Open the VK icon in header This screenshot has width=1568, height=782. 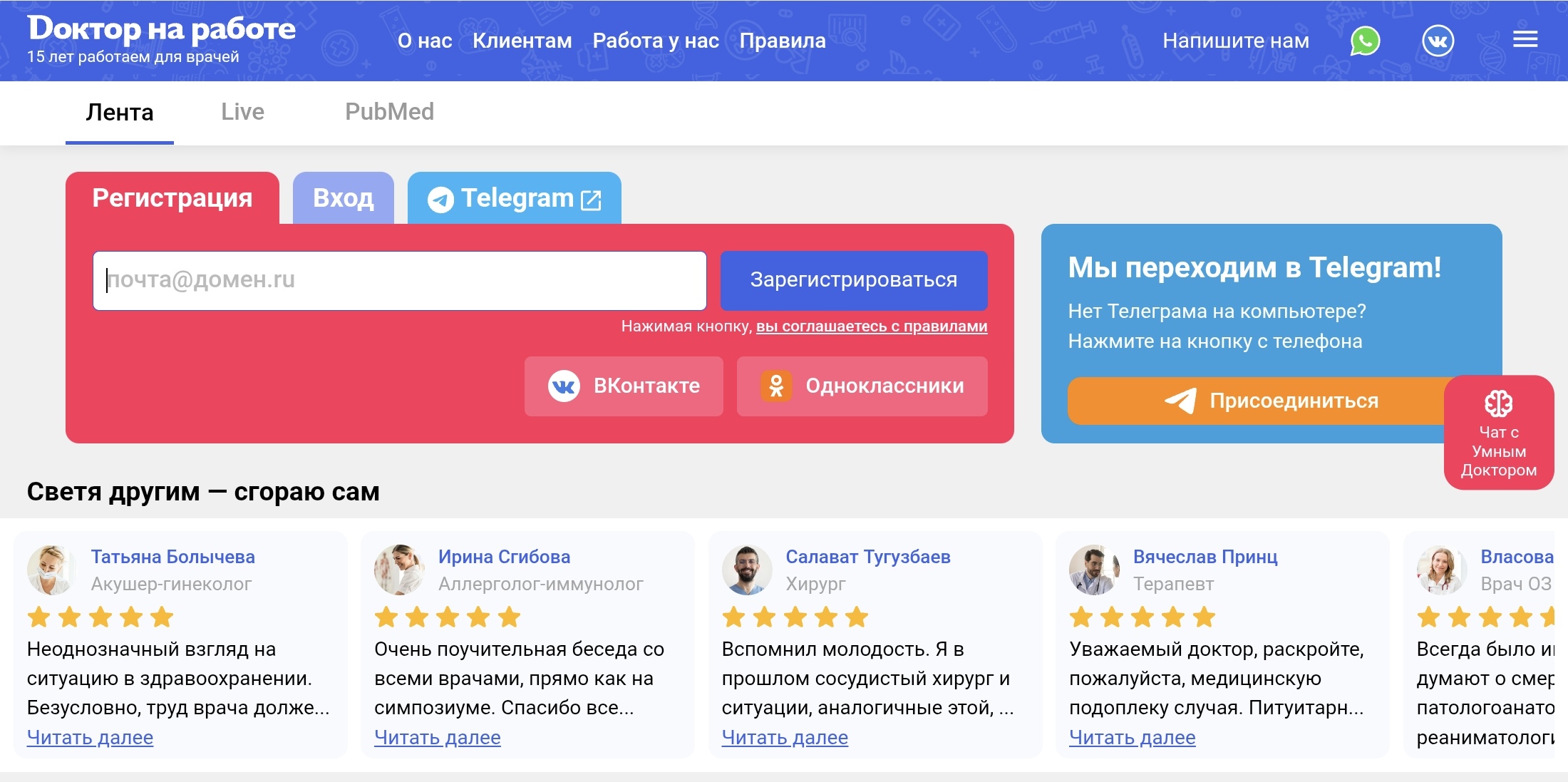pyautogui.click(x=1438, y=41)
